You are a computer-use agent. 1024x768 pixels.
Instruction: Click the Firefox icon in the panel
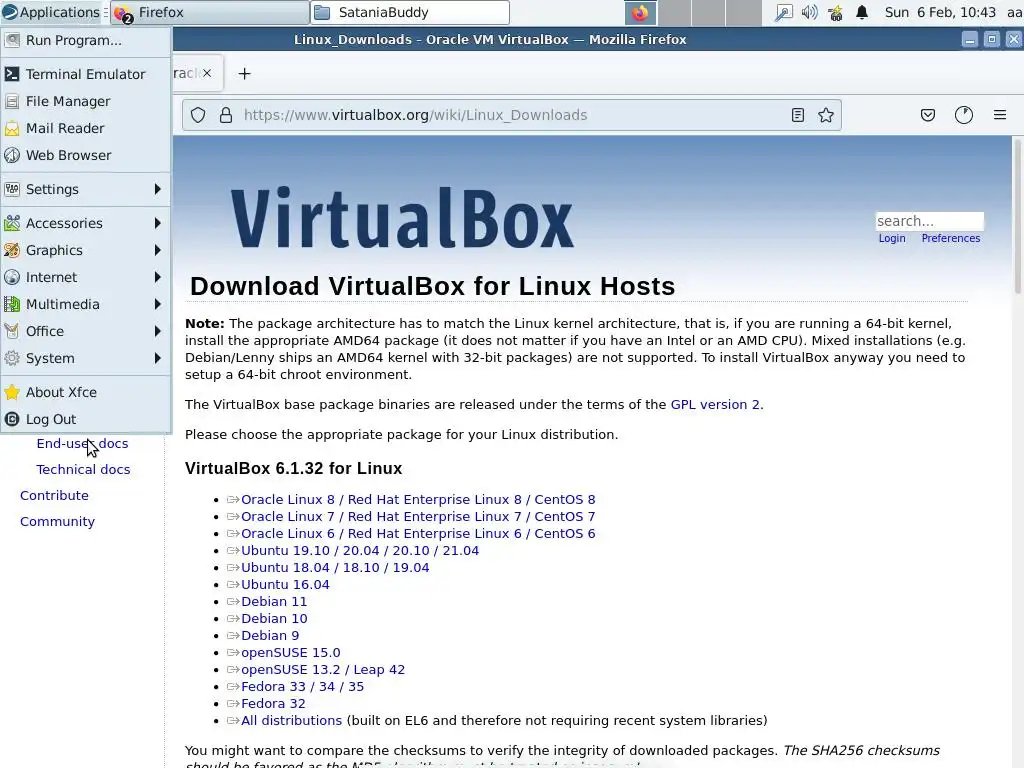point(640,12)
